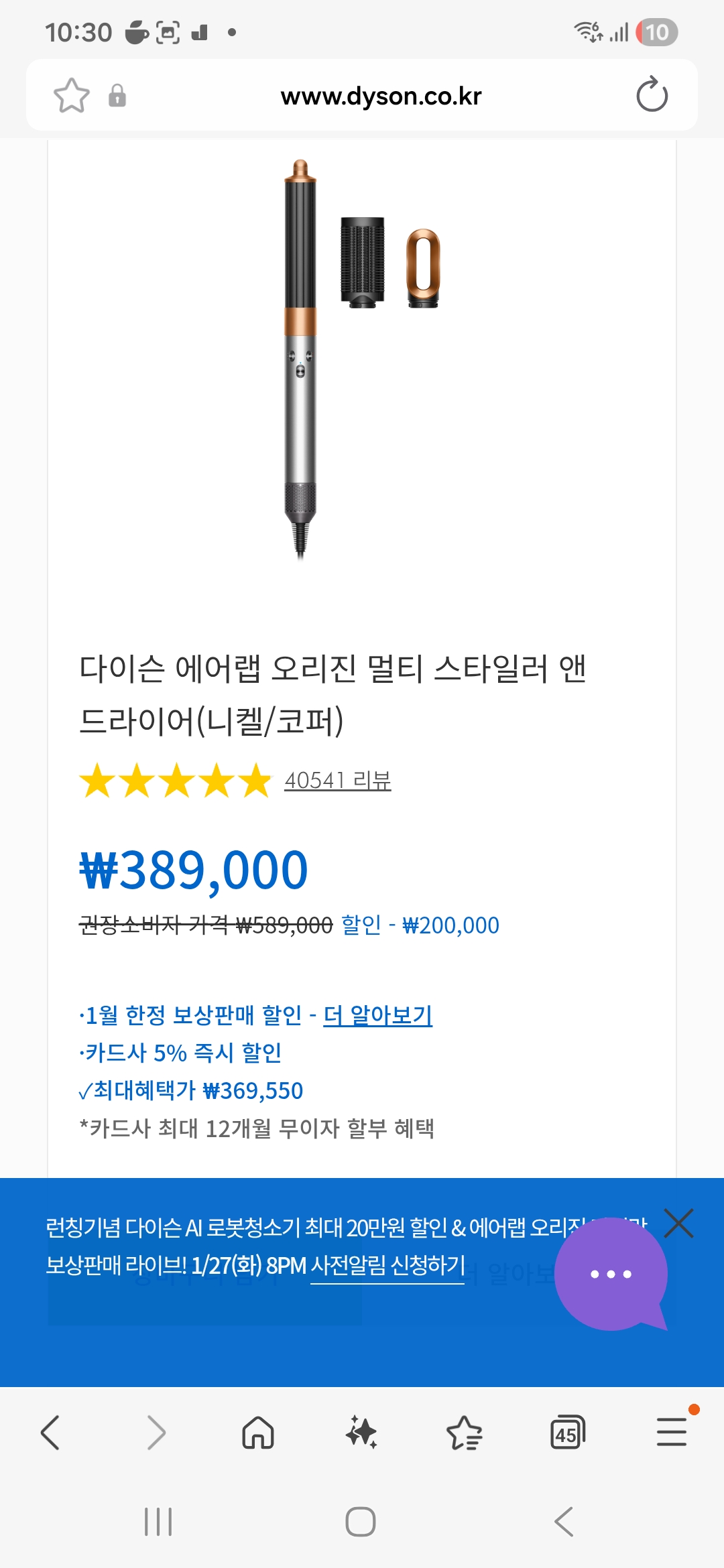This screenshot has height=1568, width=724.
Task: Tap 사전알림 신청하기 link in blue banner
Action: [x=387, y=1266]
